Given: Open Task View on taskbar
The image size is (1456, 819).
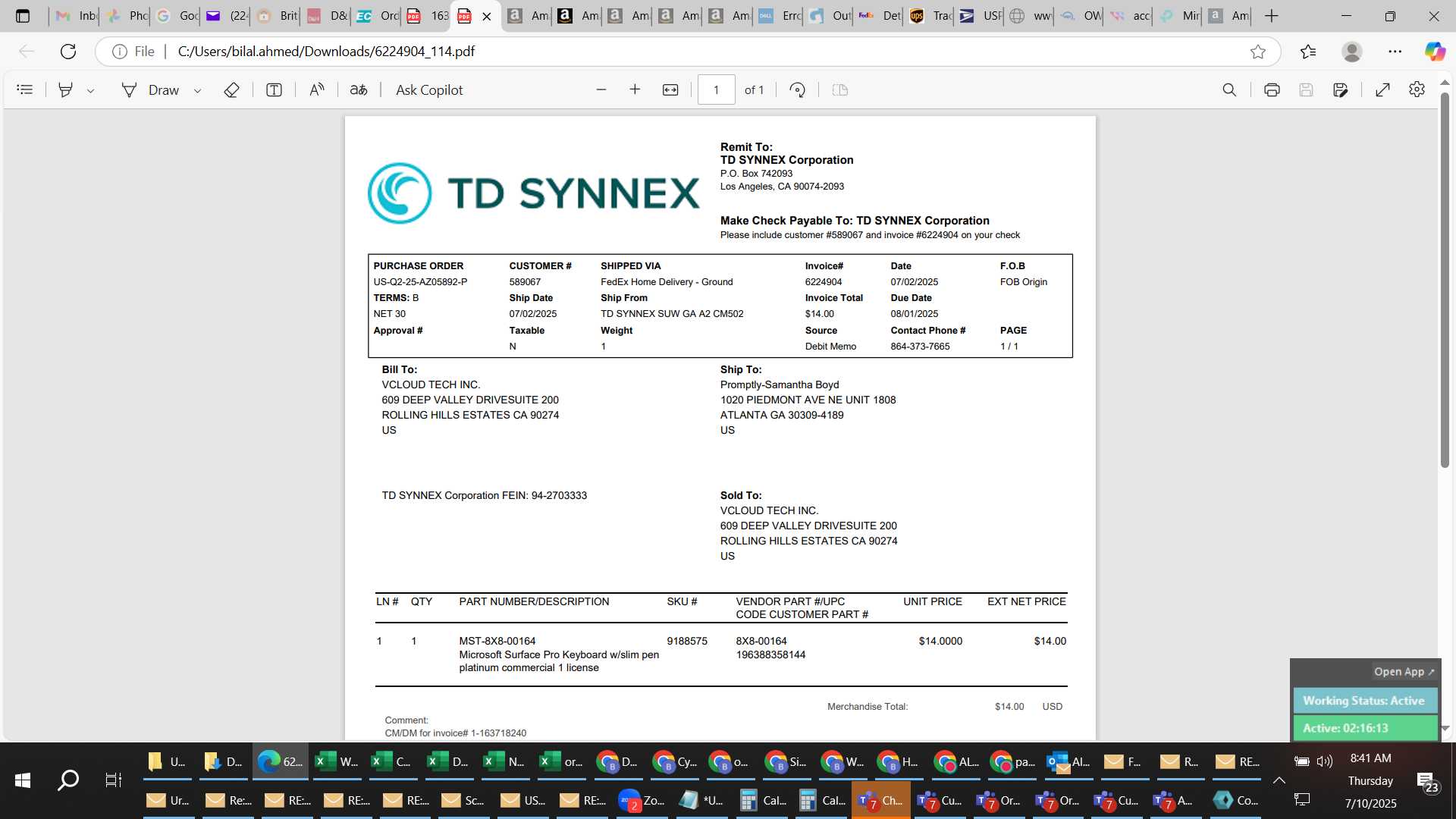Looking at the screenshot, I should click(113, 780).
